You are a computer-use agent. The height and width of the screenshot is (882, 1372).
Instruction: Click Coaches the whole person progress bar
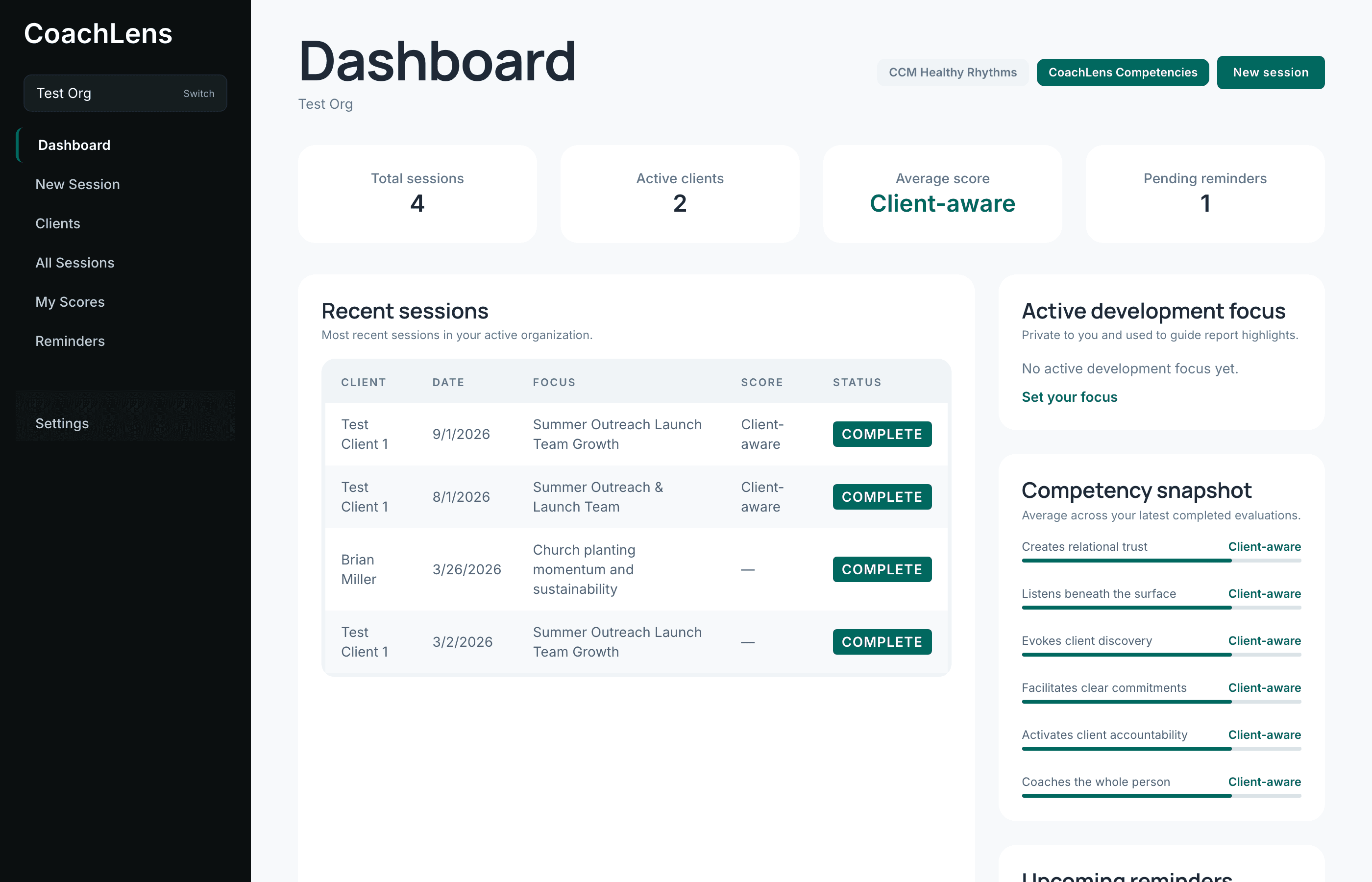click(1161, 796)
